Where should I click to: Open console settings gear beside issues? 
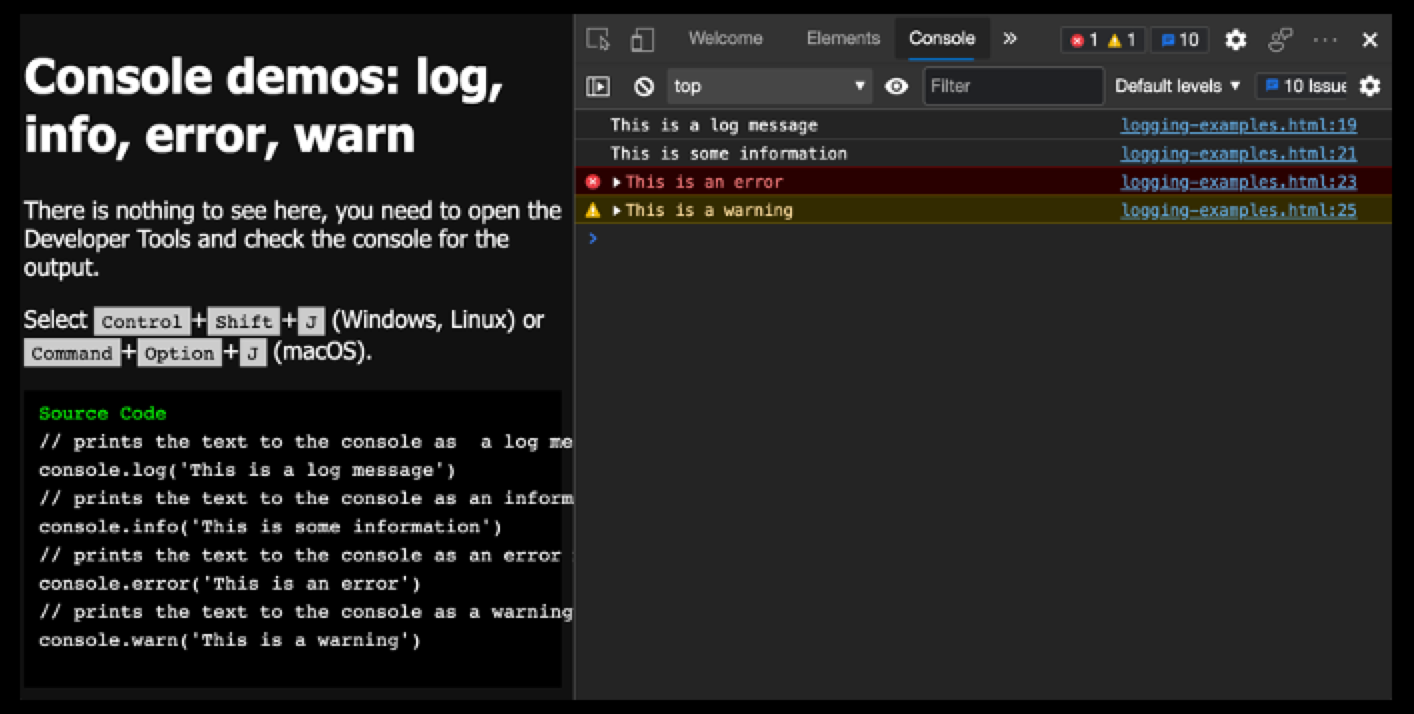click(x=1370, y=86)
